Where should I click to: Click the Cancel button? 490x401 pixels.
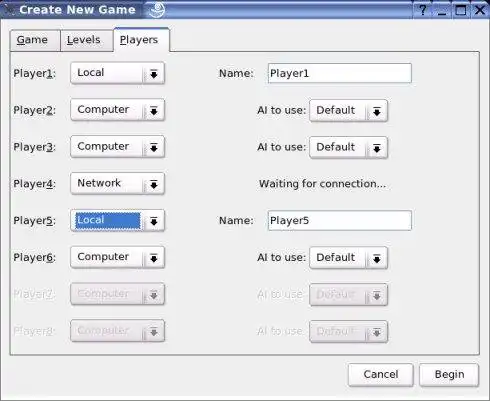click(381, 375)
